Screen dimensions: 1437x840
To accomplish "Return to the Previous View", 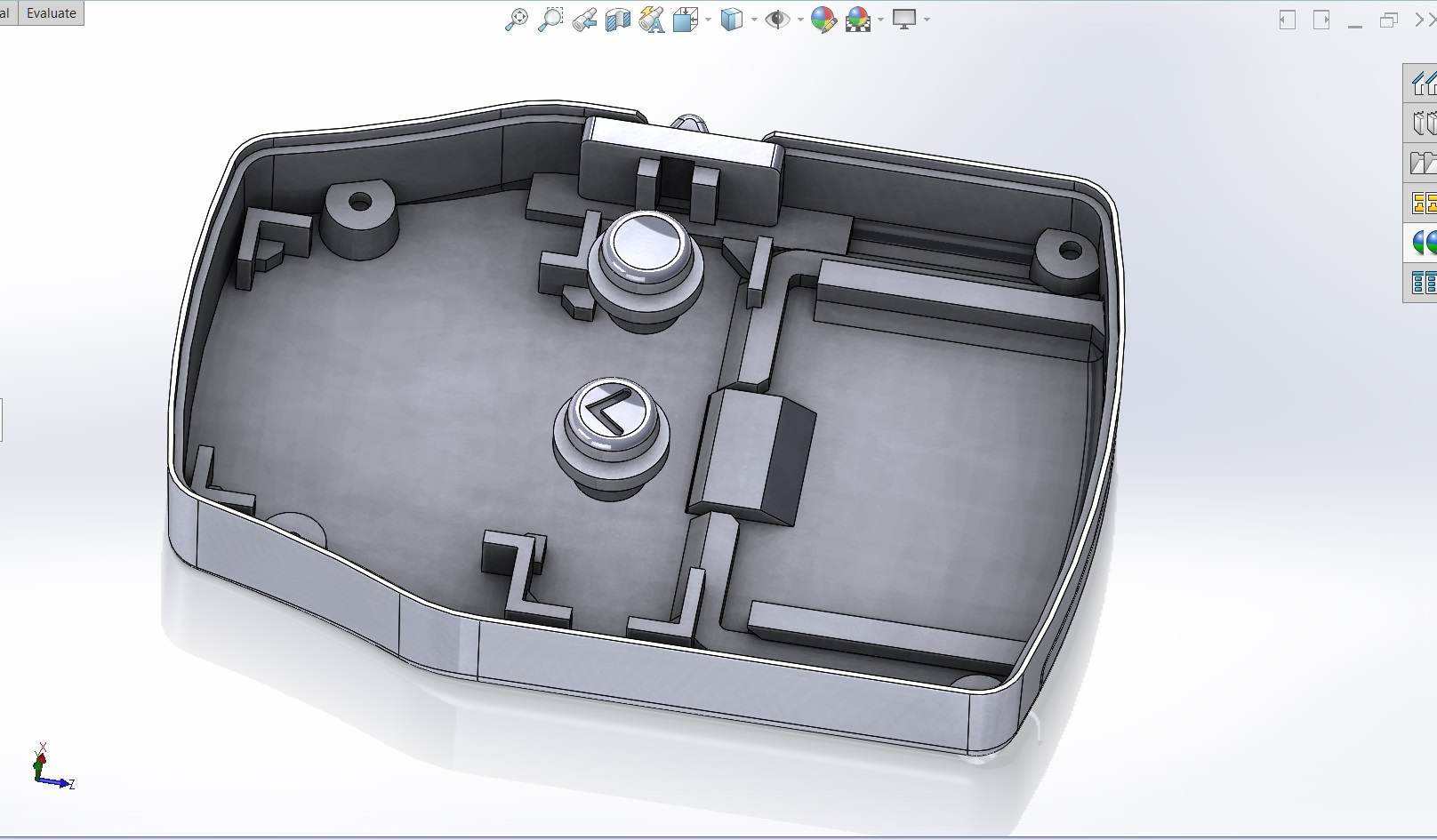I will (x=584, y=20).
